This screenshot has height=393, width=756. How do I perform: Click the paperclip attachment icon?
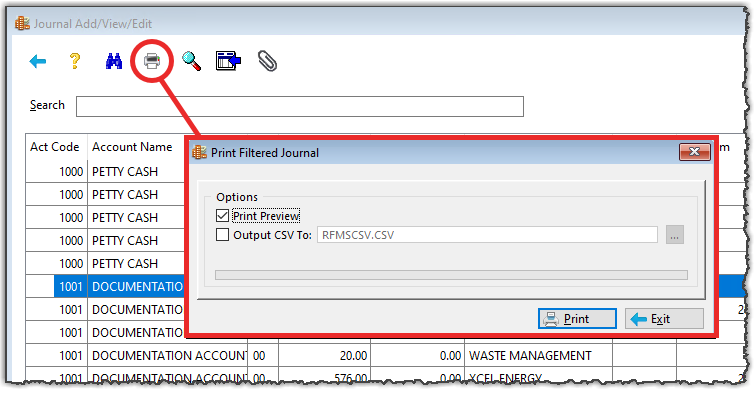pyautogui.click(x=267, y=61)
